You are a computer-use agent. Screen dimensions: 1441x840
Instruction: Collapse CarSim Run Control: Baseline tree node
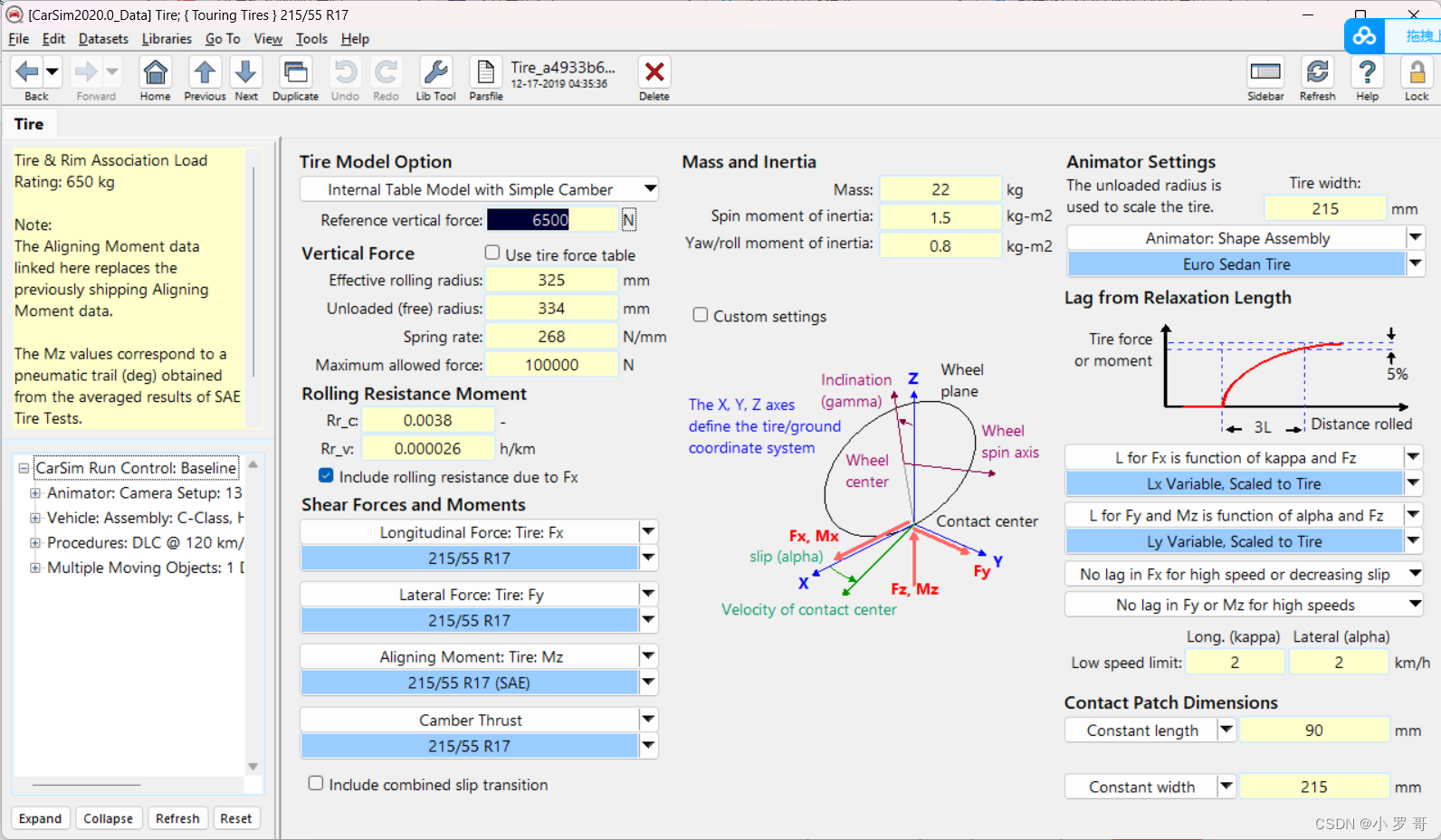[24, 468]
